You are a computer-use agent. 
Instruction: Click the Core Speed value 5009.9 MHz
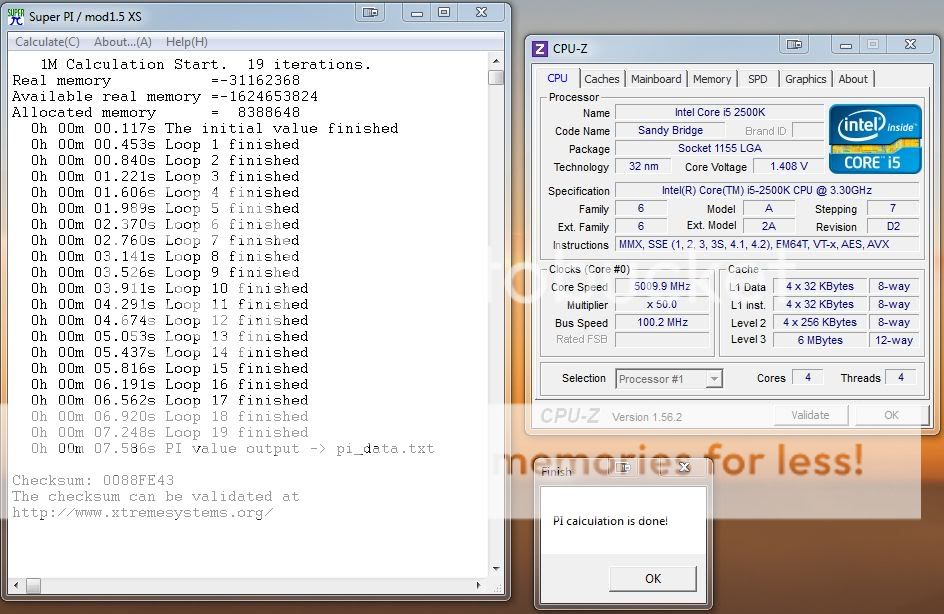tap(662, 287)
